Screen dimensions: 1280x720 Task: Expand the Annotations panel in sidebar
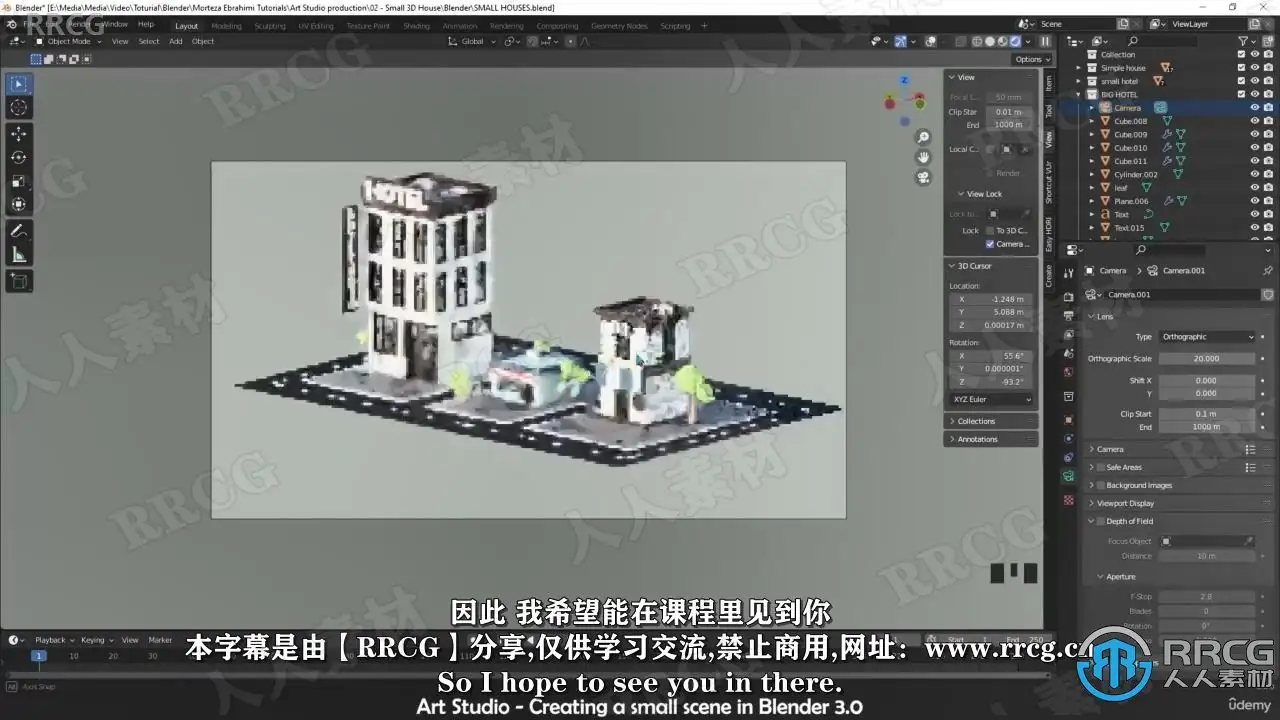click(977, 439)
